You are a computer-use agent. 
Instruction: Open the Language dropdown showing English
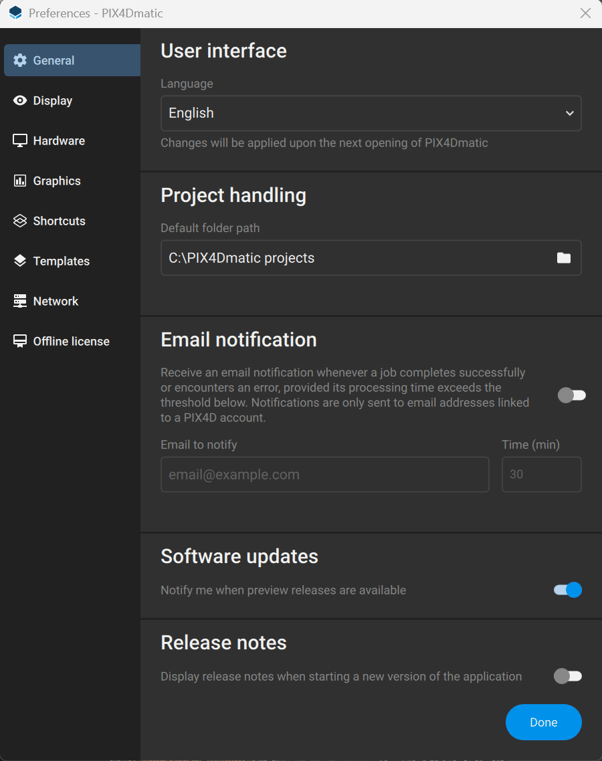(371, 113)
